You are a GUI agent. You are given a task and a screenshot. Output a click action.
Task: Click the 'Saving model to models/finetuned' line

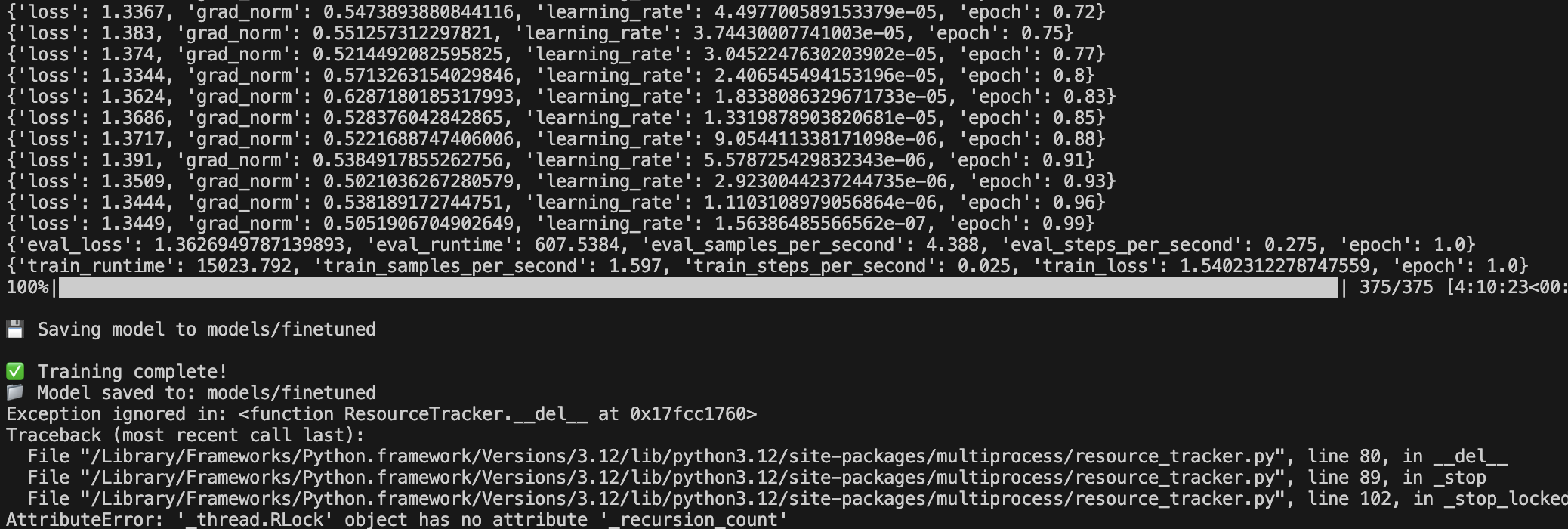206,329
